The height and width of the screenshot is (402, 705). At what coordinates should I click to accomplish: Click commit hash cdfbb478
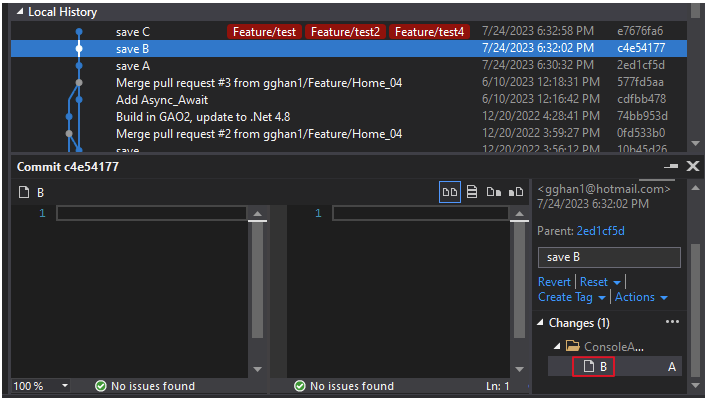coord(642,99)
